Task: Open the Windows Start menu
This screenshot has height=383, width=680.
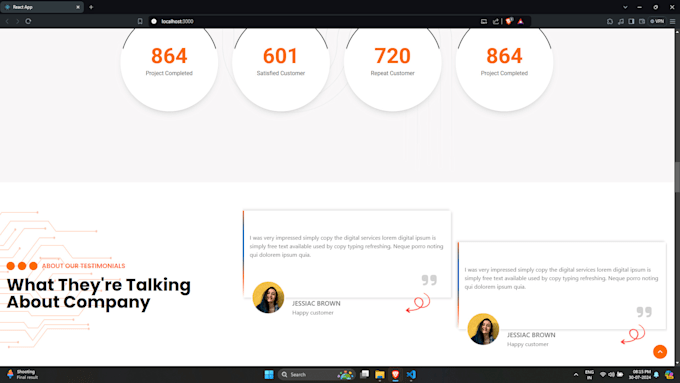Action: (269, 374)
